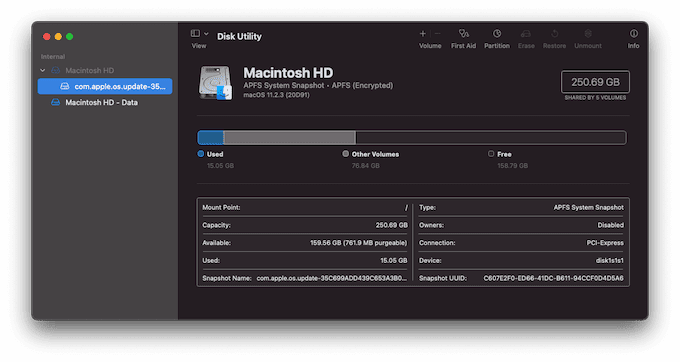Click the Snapshot UUID value
The width and height of the screenshot is (680, 362).
(x=553, y=278)
